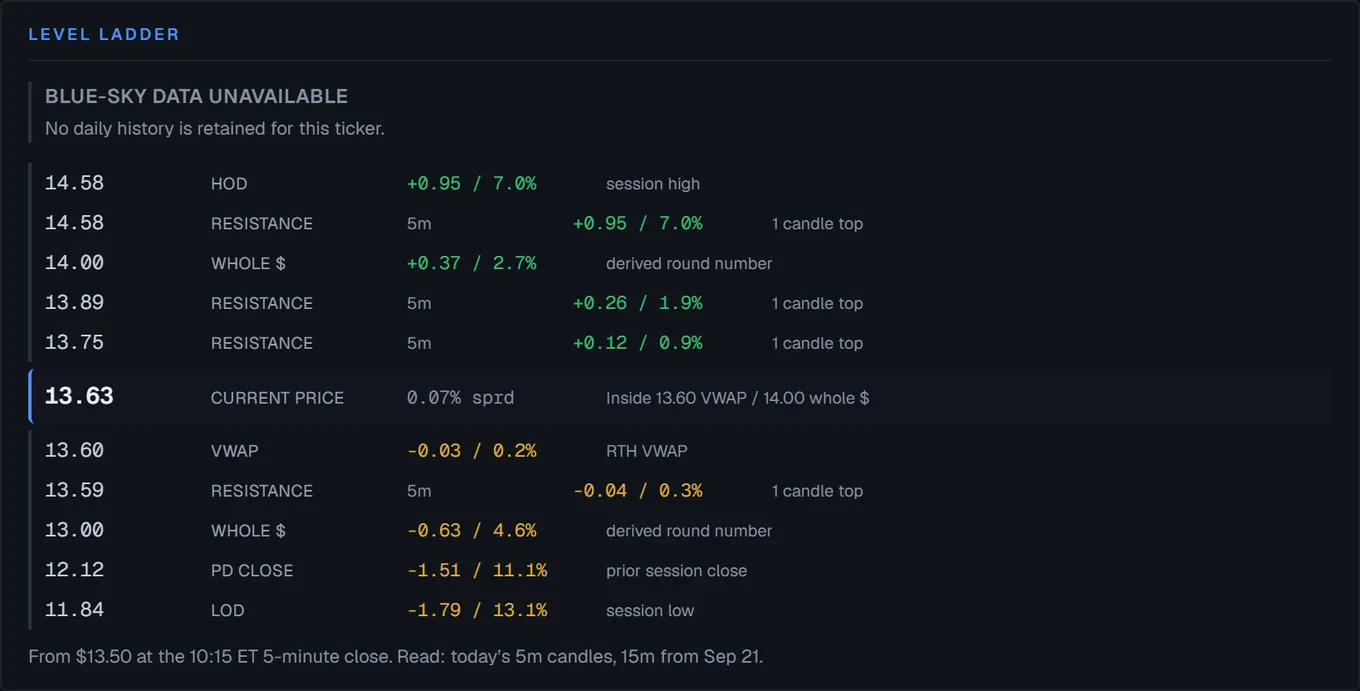Click the CURRENT PRICE label
The image size is (1360, 691).
coord(277,398)
